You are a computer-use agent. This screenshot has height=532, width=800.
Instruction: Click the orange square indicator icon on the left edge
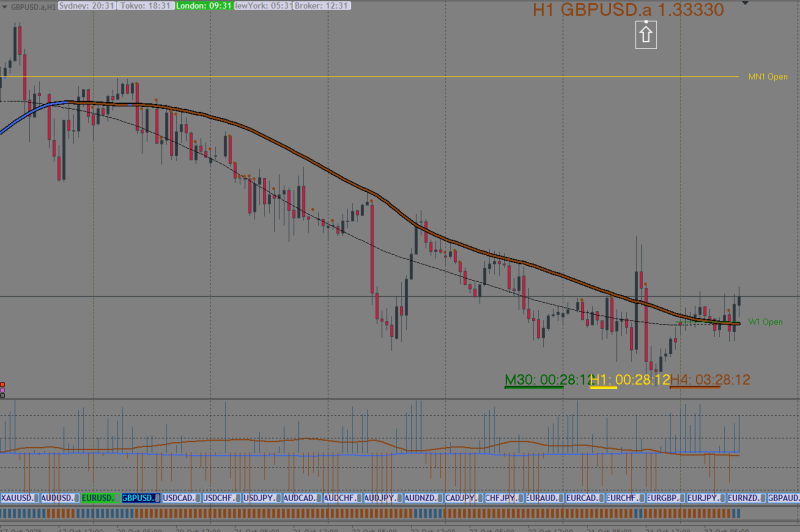pyautogui.click(x=3, y=385)
